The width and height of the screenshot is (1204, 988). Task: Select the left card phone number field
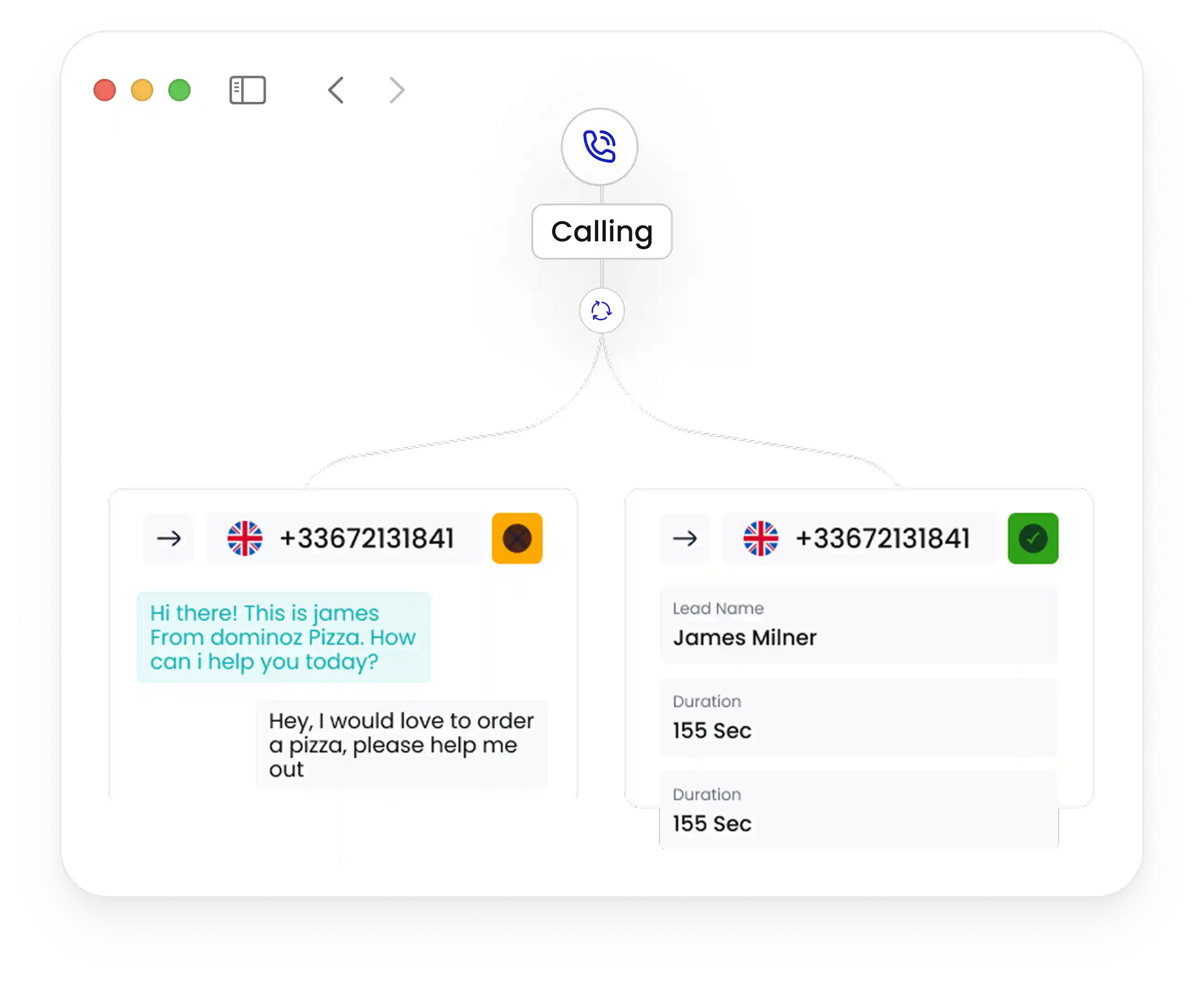367,538
